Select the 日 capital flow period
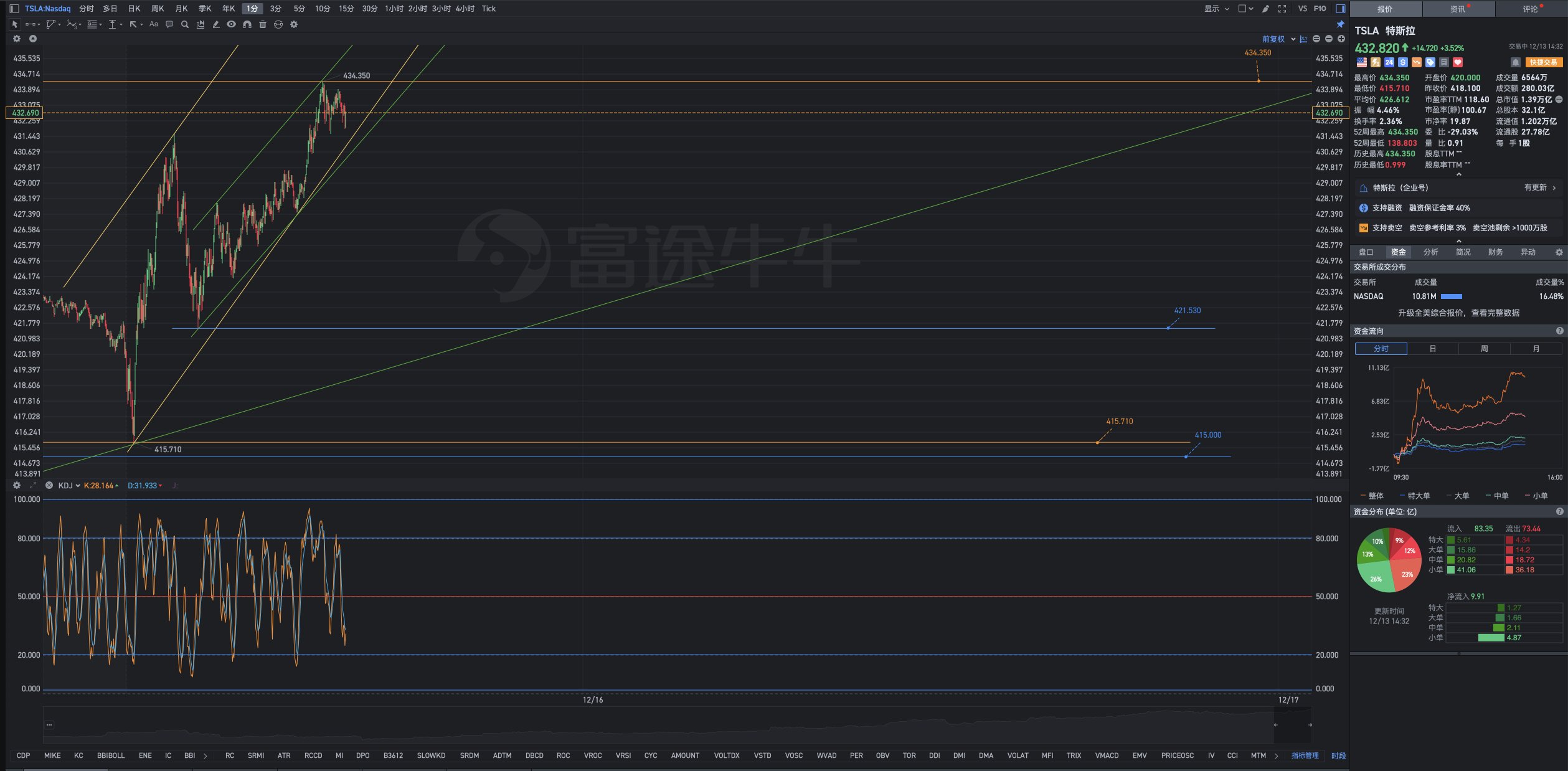Screen dimensions: 1568x771 point(1433,349)
